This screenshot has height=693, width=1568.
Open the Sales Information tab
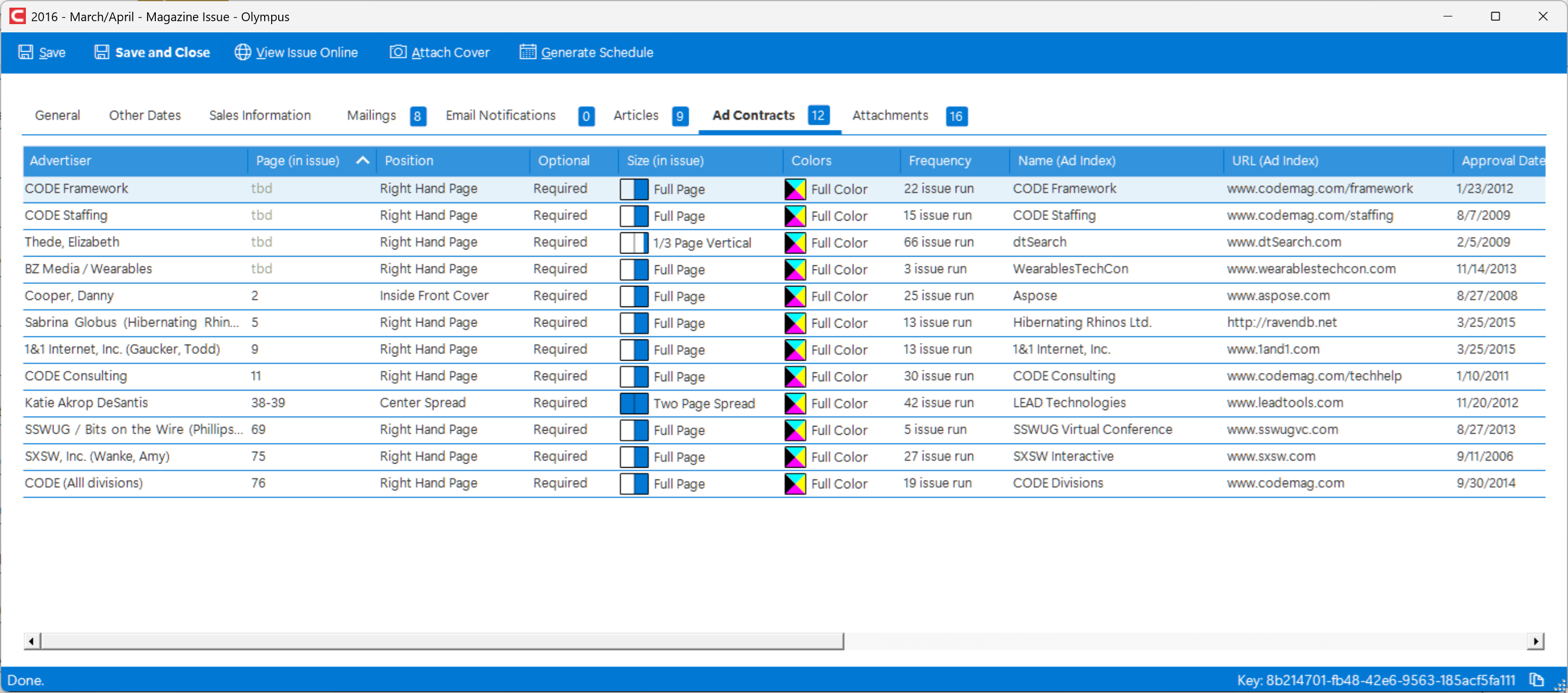pyautogui.click(x=260, y=115)
